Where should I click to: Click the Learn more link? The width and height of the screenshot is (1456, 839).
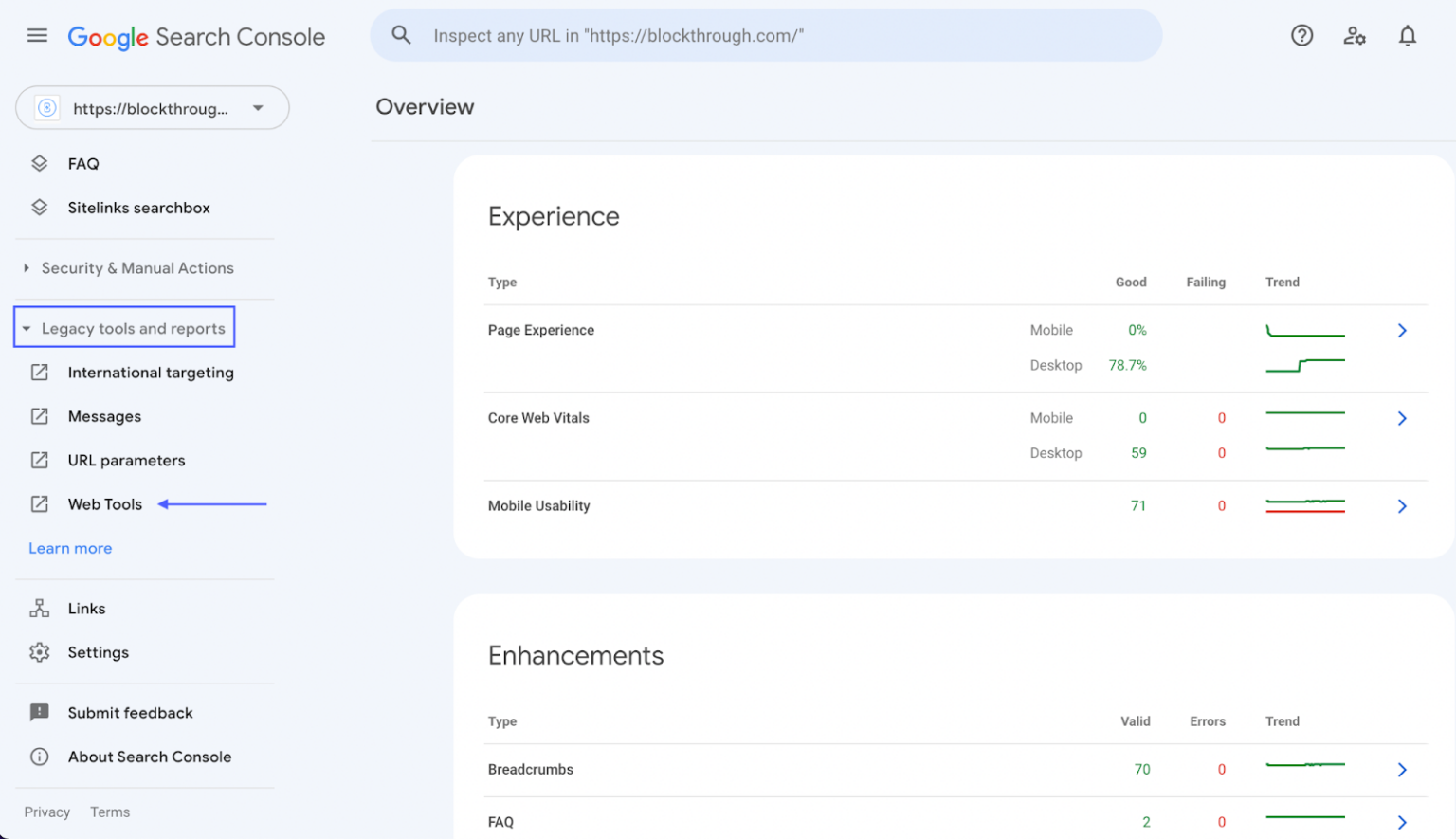pyautogui.click(x=70, y=548)
